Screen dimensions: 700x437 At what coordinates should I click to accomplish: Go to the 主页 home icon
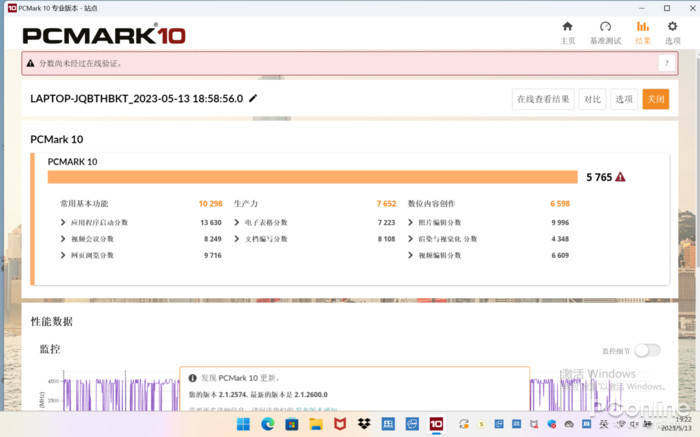567,27
